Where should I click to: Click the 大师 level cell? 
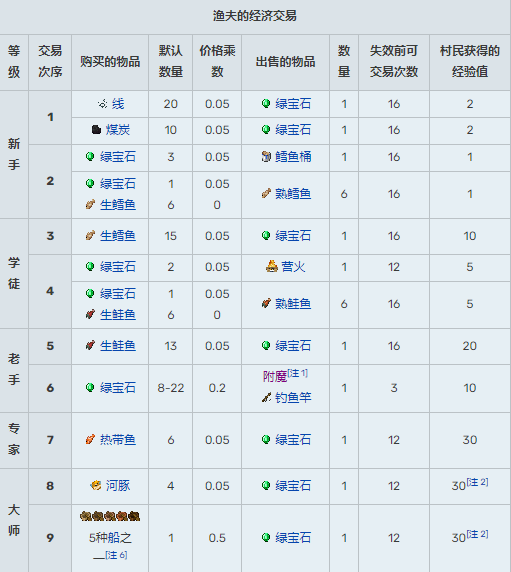click(x=14, y=521)
